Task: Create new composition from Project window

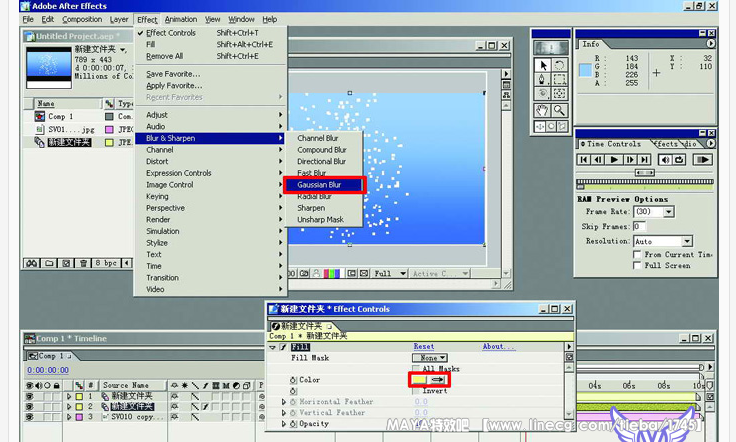Action: pos(66,263)
